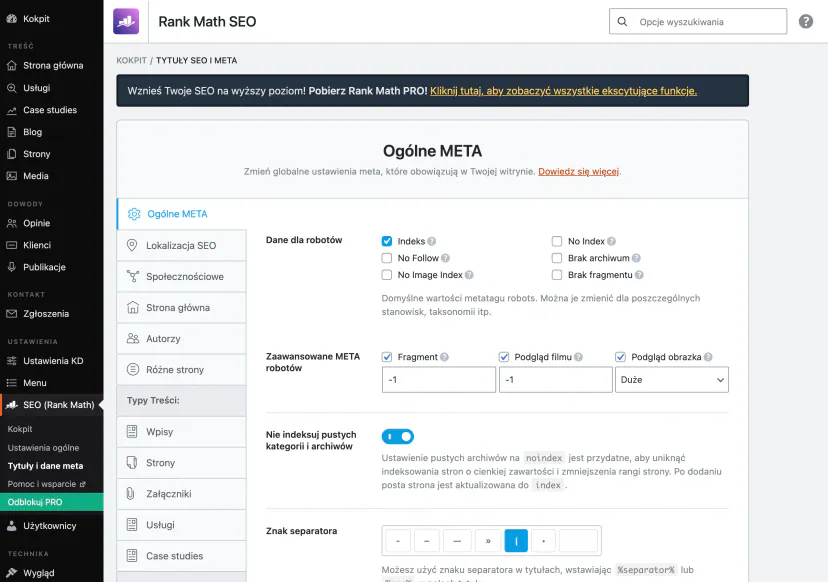The image size is (828, 582).
Task: Click the Zgłoszenia envelope icon
Action: (x=12, y=314)
